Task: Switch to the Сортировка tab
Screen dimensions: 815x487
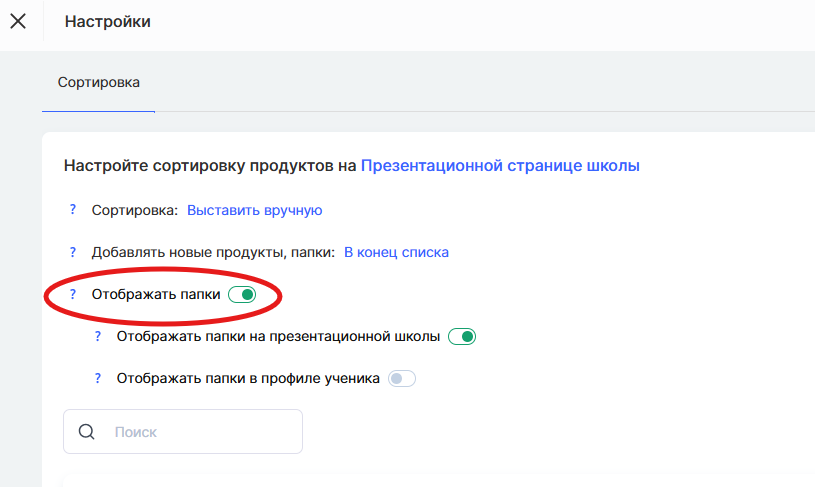Action: tap(98, 82)
